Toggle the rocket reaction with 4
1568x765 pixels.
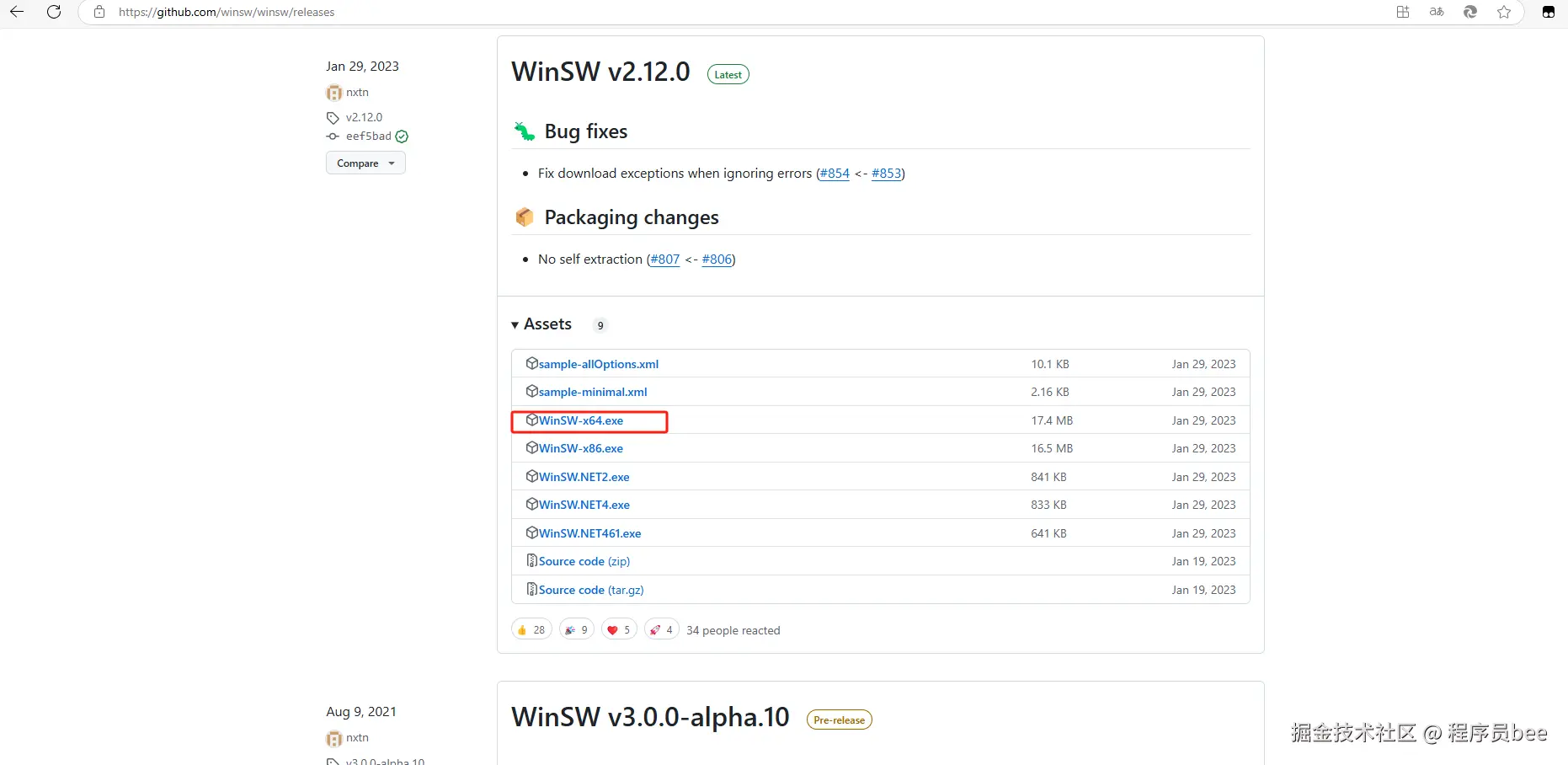(x=662, y=629)
